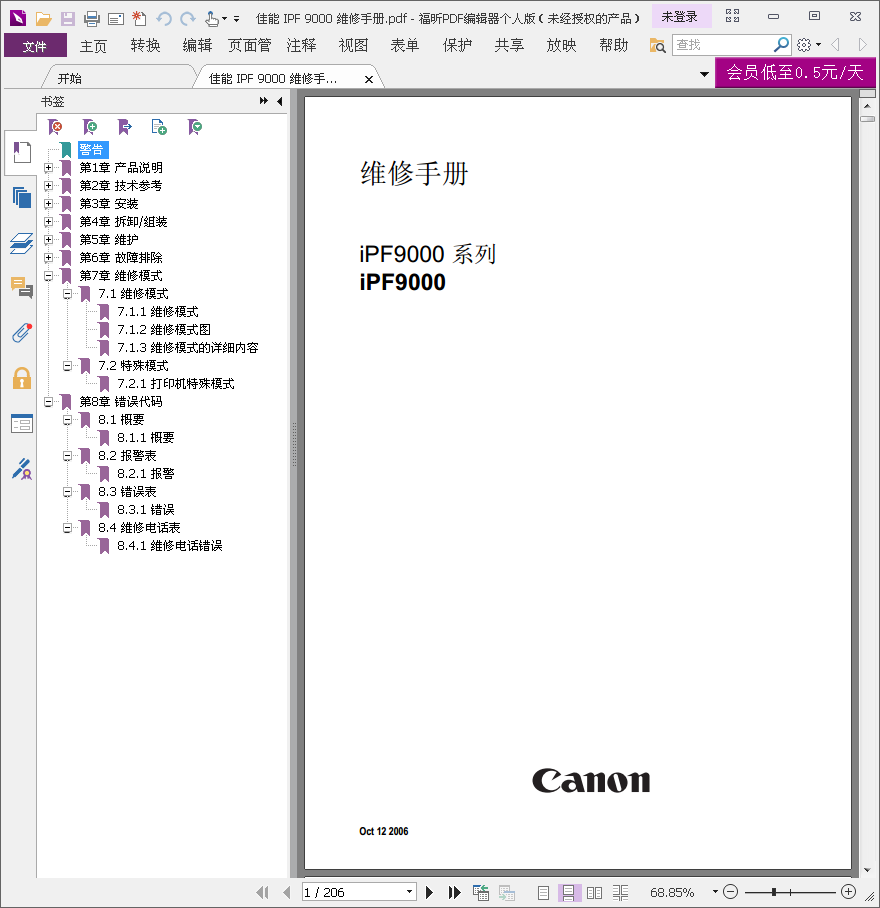The height and width of the screenshot is (908, 880).
Task: Click the search magnifier icon
Action: [x=781, y=45]
